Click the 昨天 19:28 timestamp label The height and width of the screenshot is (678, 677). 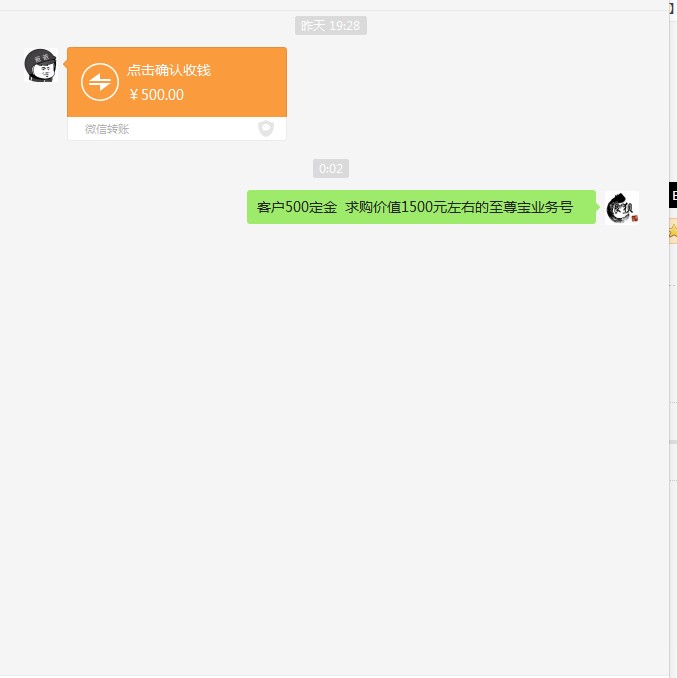[x=331, y=26]
